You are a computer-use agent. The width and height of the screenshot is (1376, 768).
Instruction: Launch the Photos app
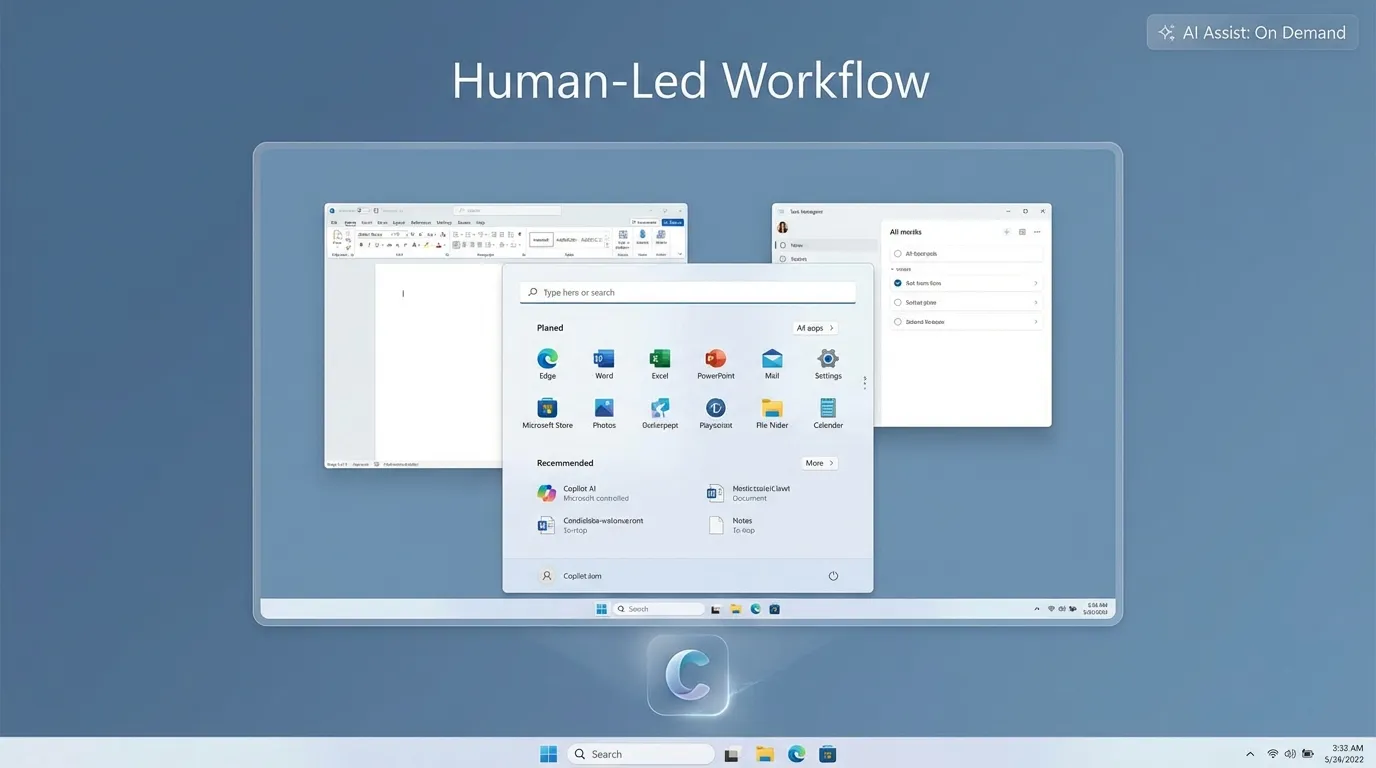click(604, 408)
